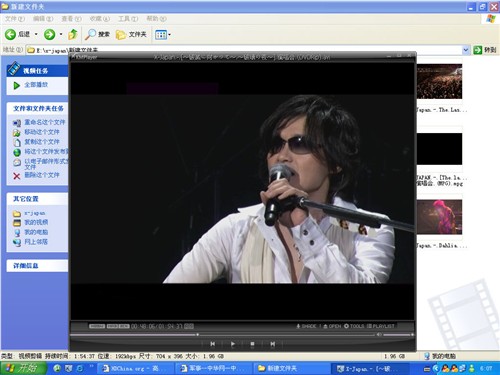500x375 pixels.
Task: Click the Windows Start button
Action: click(x=23, y=368)
